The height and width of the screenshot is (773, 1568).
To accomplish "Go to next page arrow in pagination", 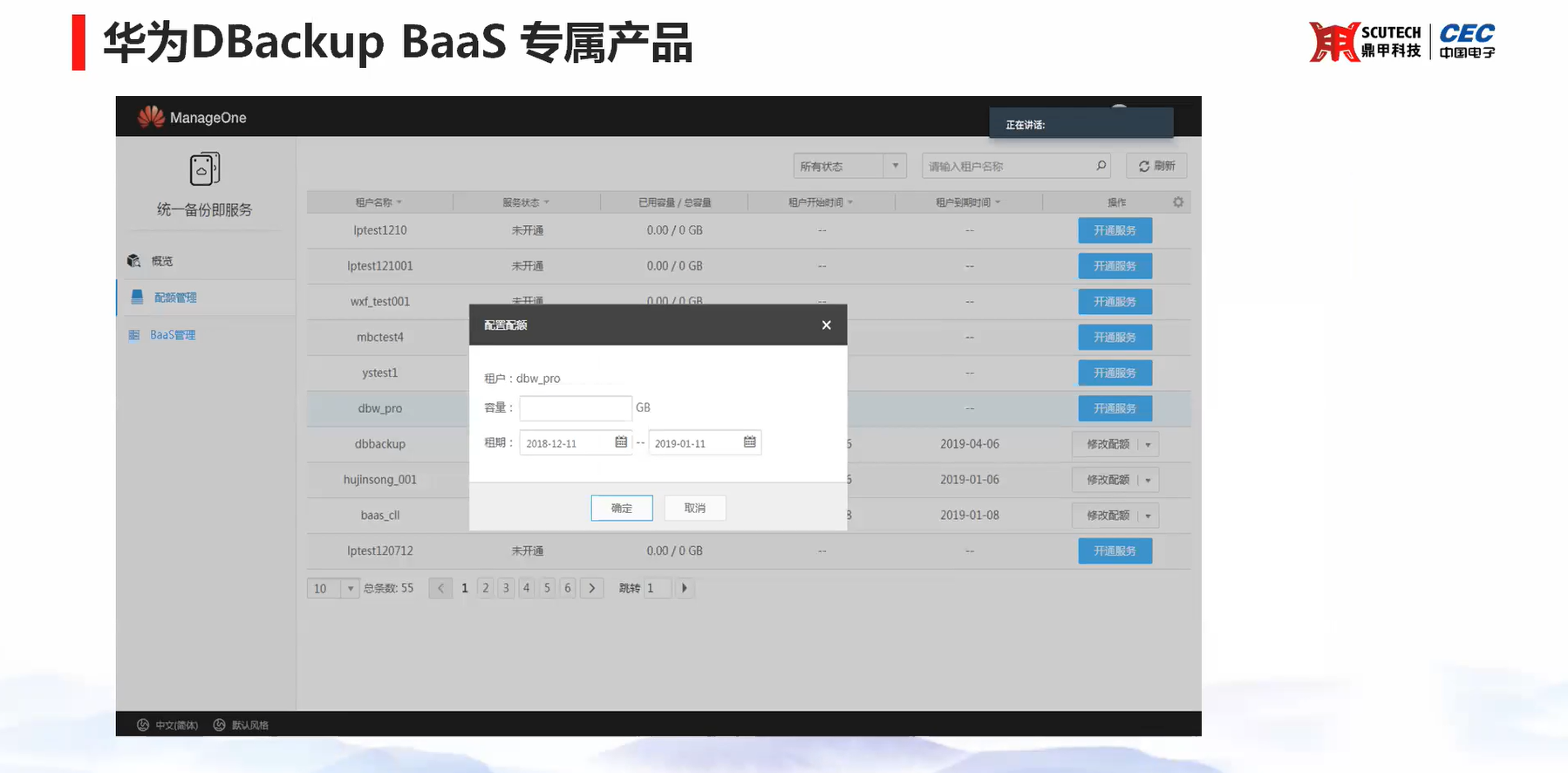I will [592, 588].
